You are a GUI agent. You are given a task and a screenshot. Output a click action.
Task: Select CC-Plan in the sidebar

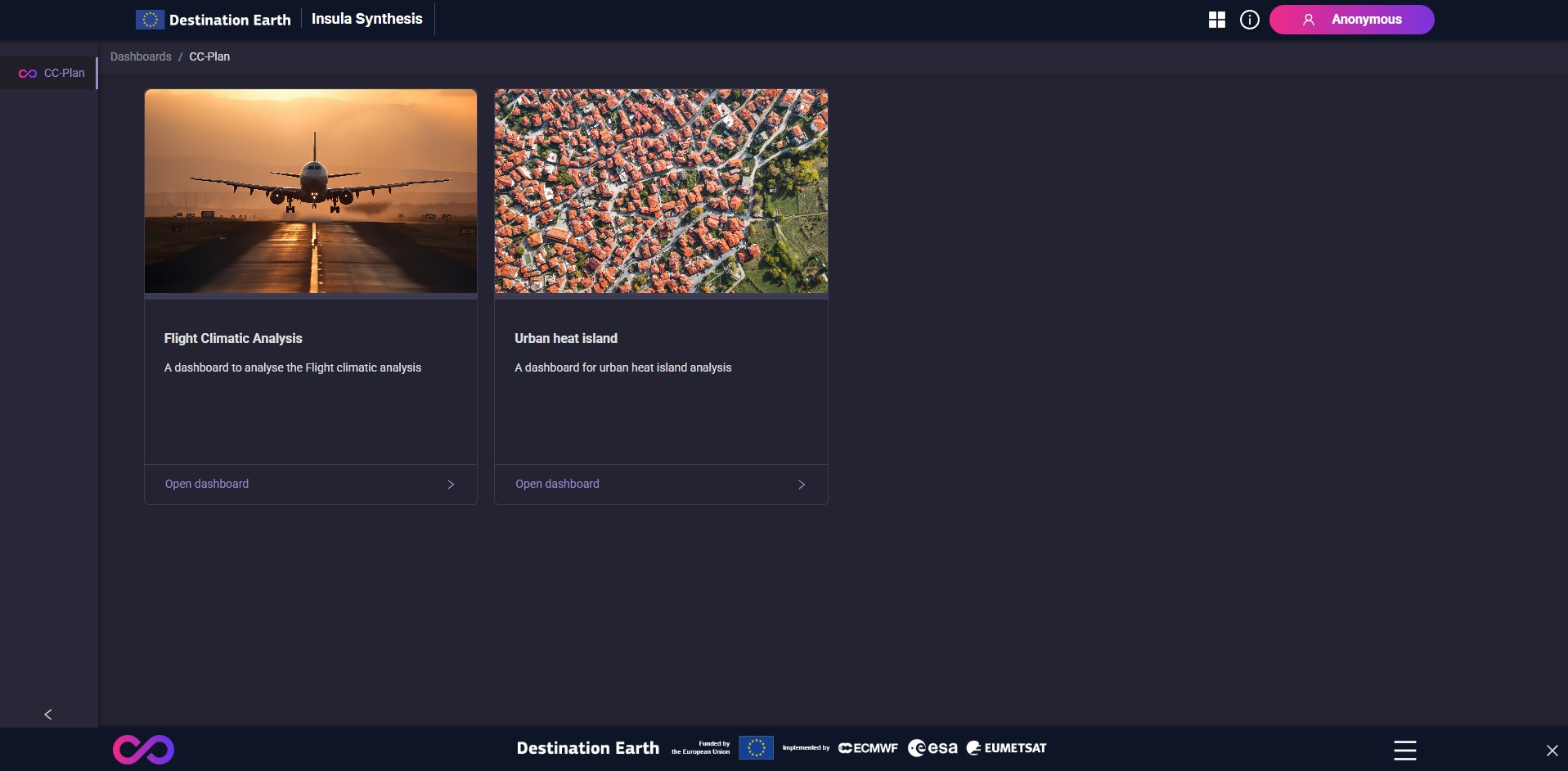tap(64, 73)
